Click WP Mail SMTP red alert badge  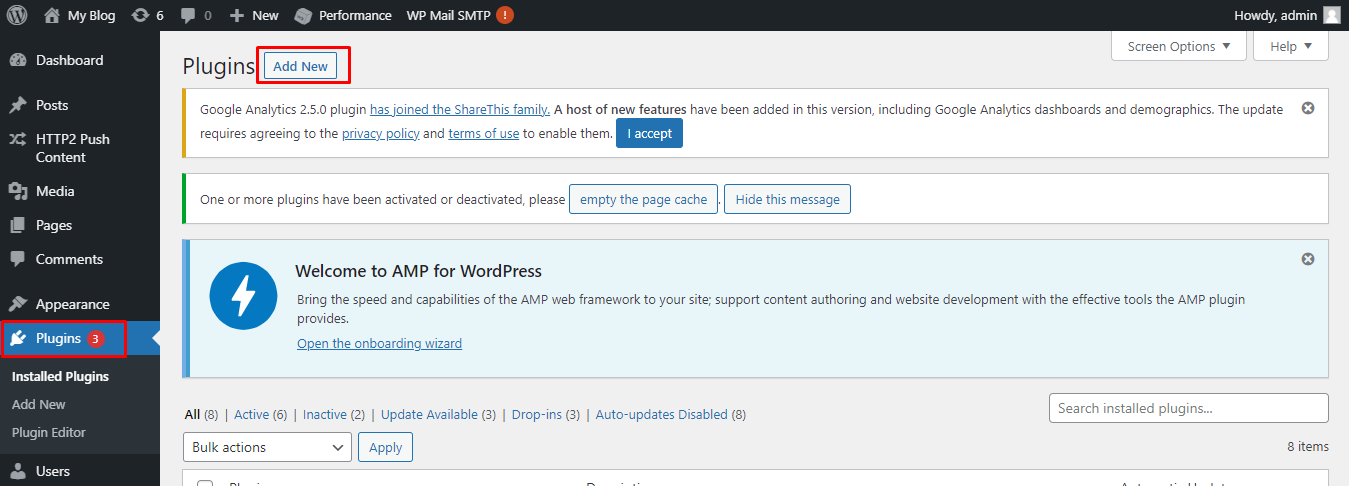tap(505, 15)
